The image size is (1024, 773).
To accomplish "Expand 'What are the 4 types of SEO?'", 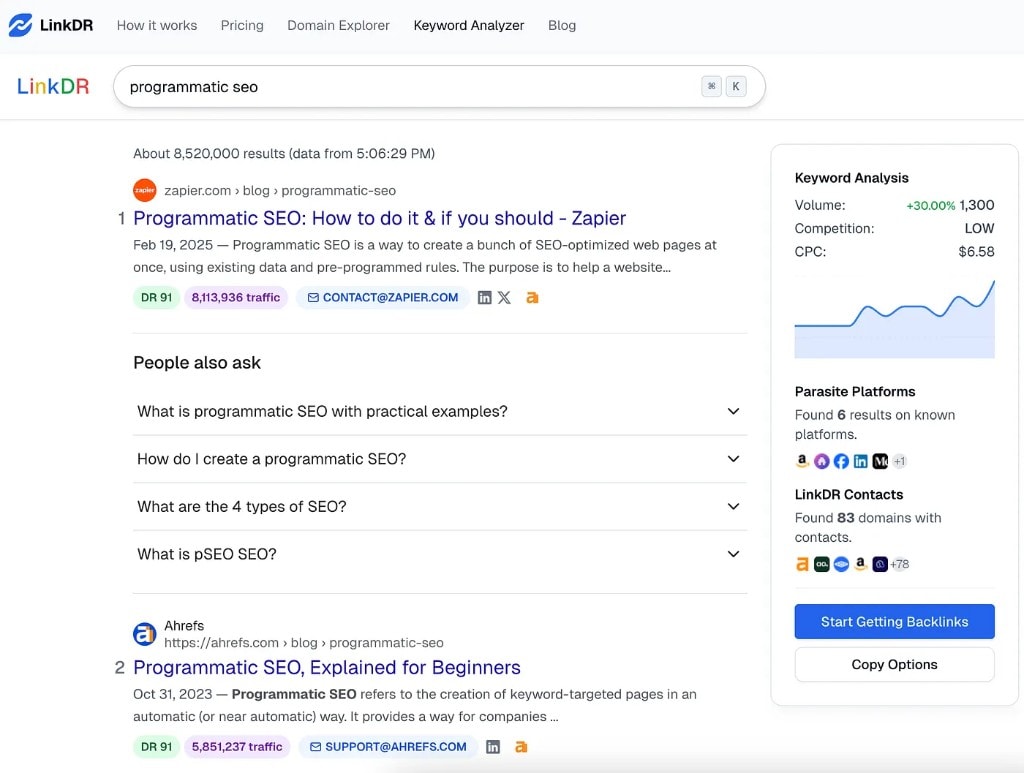I will pos(733,506).
